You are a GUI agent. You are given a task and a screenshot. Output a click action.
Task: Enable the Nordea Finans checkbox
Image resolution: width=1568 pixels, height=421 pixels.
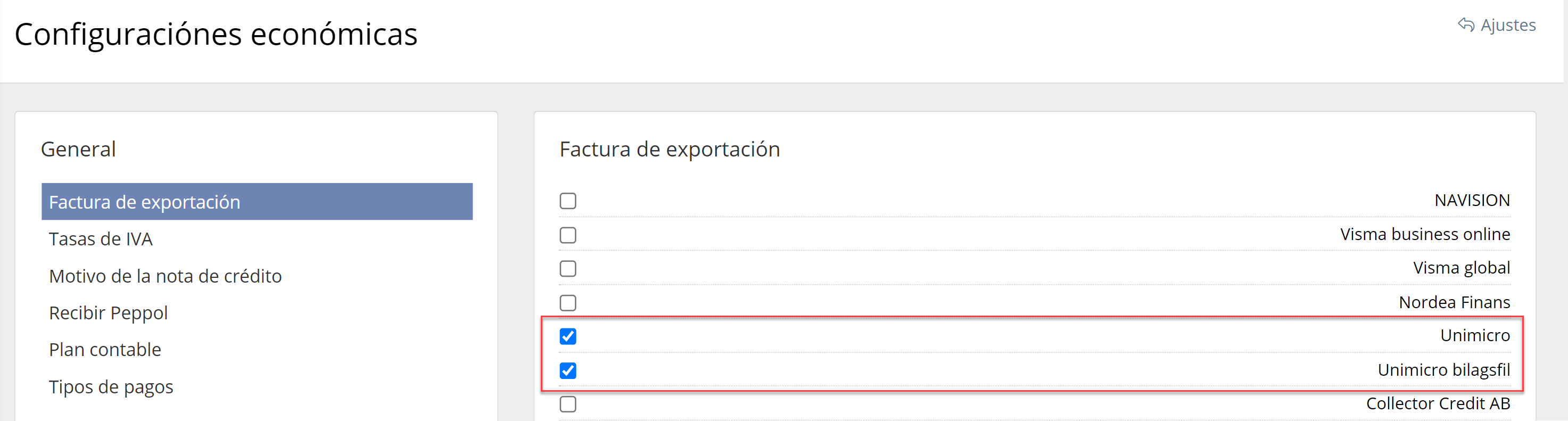[x=568, y=302]
